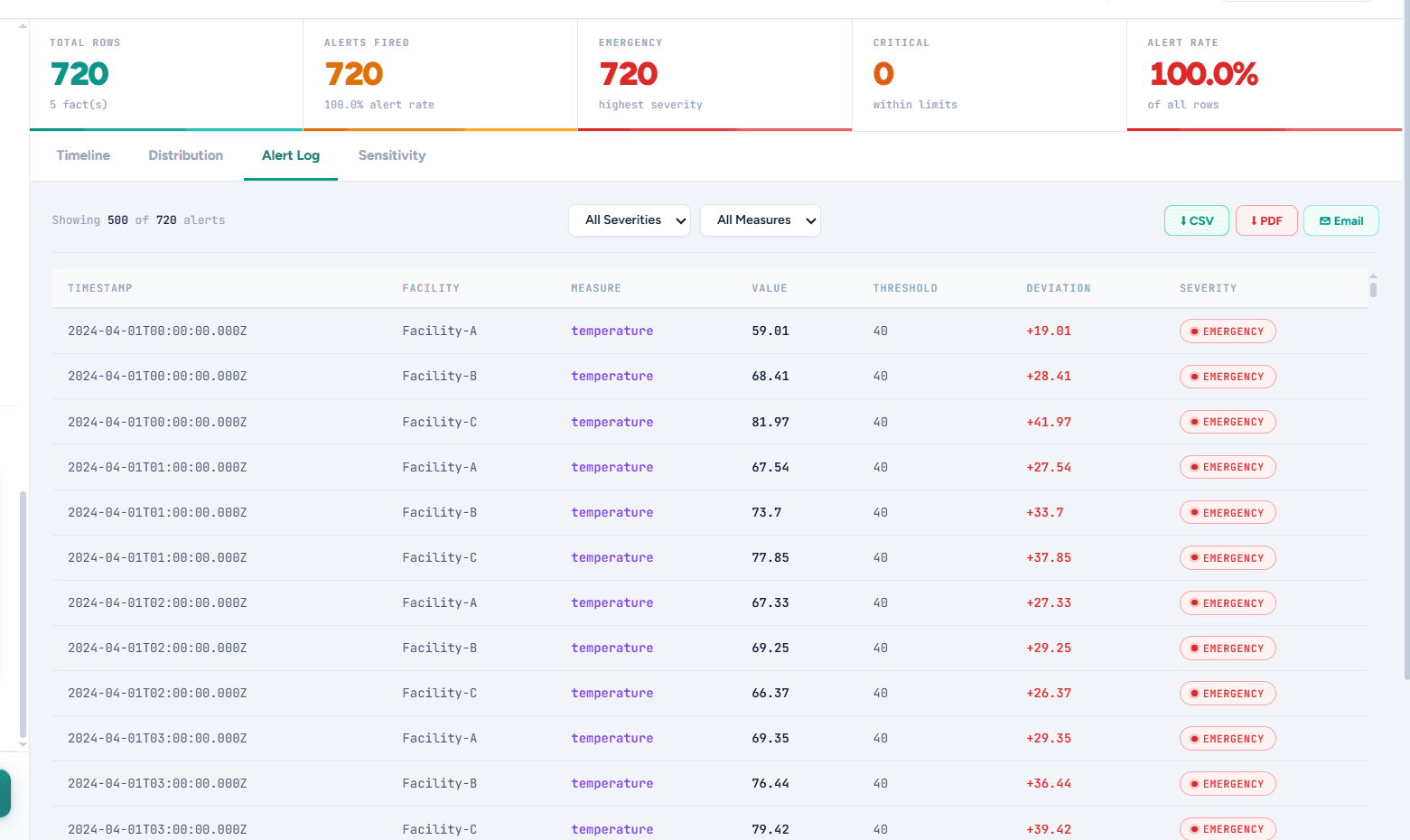Open the teal chat widget in the bottom-left corner
1410x840 pixels.
7,793
